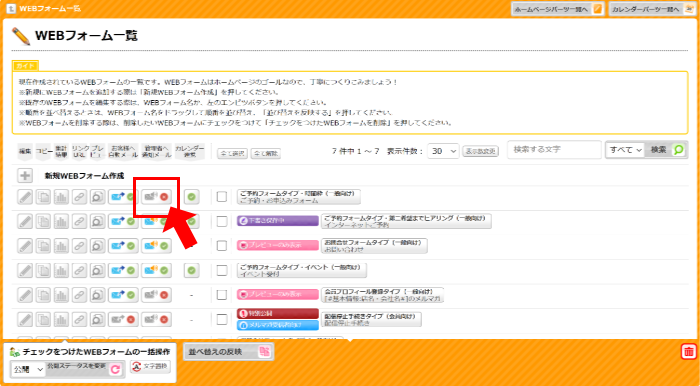The height and width of the screenshot is (386, 700).
Task: Go to ホームページパーツ一覧へ
Action: pos(558,9)
